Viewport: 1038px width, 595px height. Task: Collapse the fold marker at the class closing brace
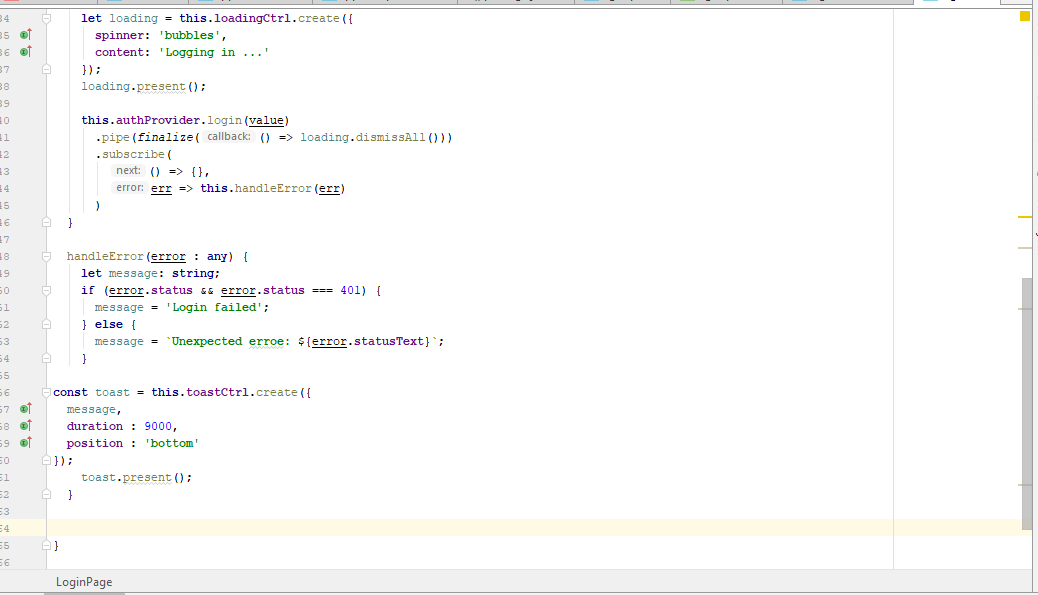tap(46, 545)
